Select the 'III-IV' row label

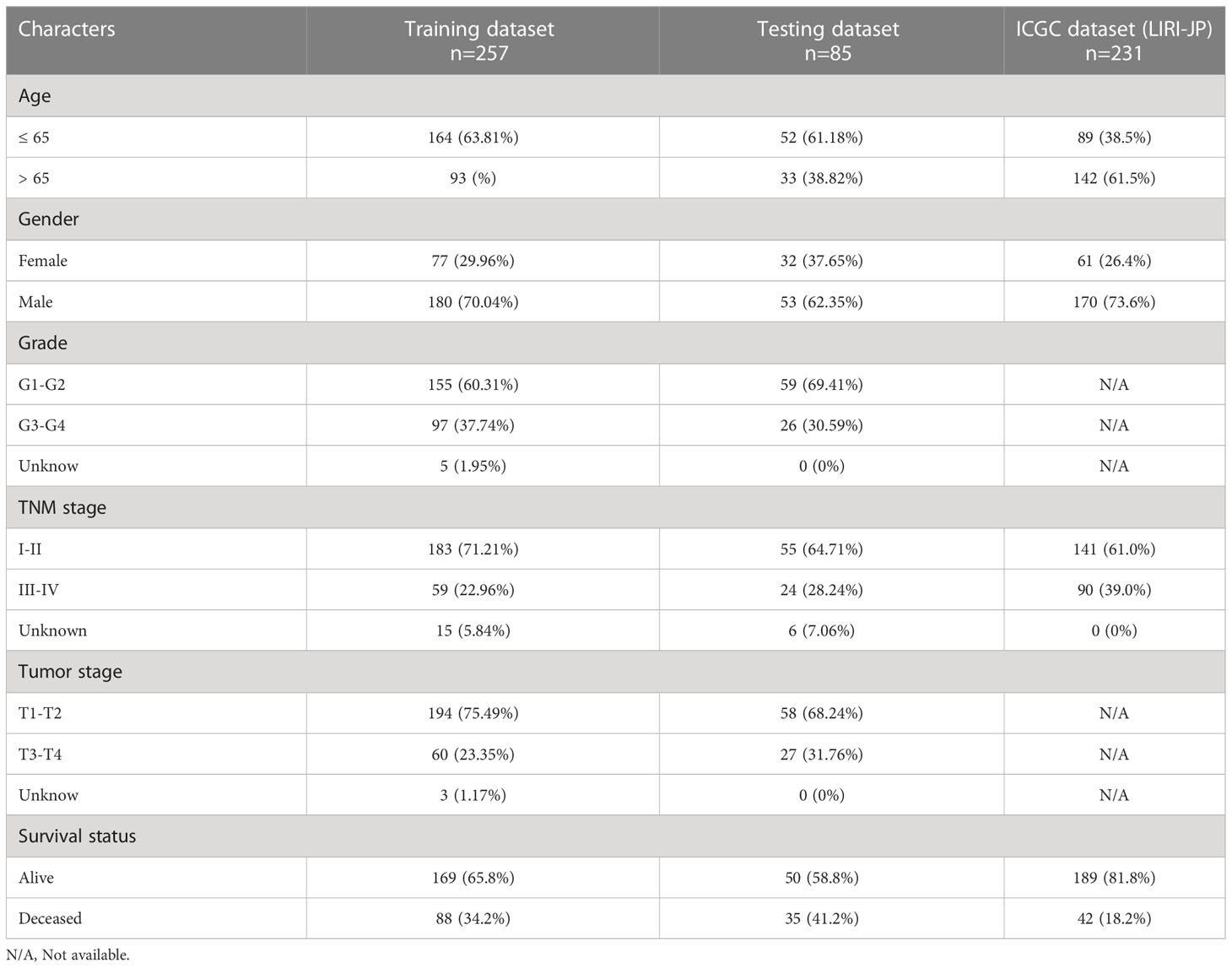coord(39,590)
